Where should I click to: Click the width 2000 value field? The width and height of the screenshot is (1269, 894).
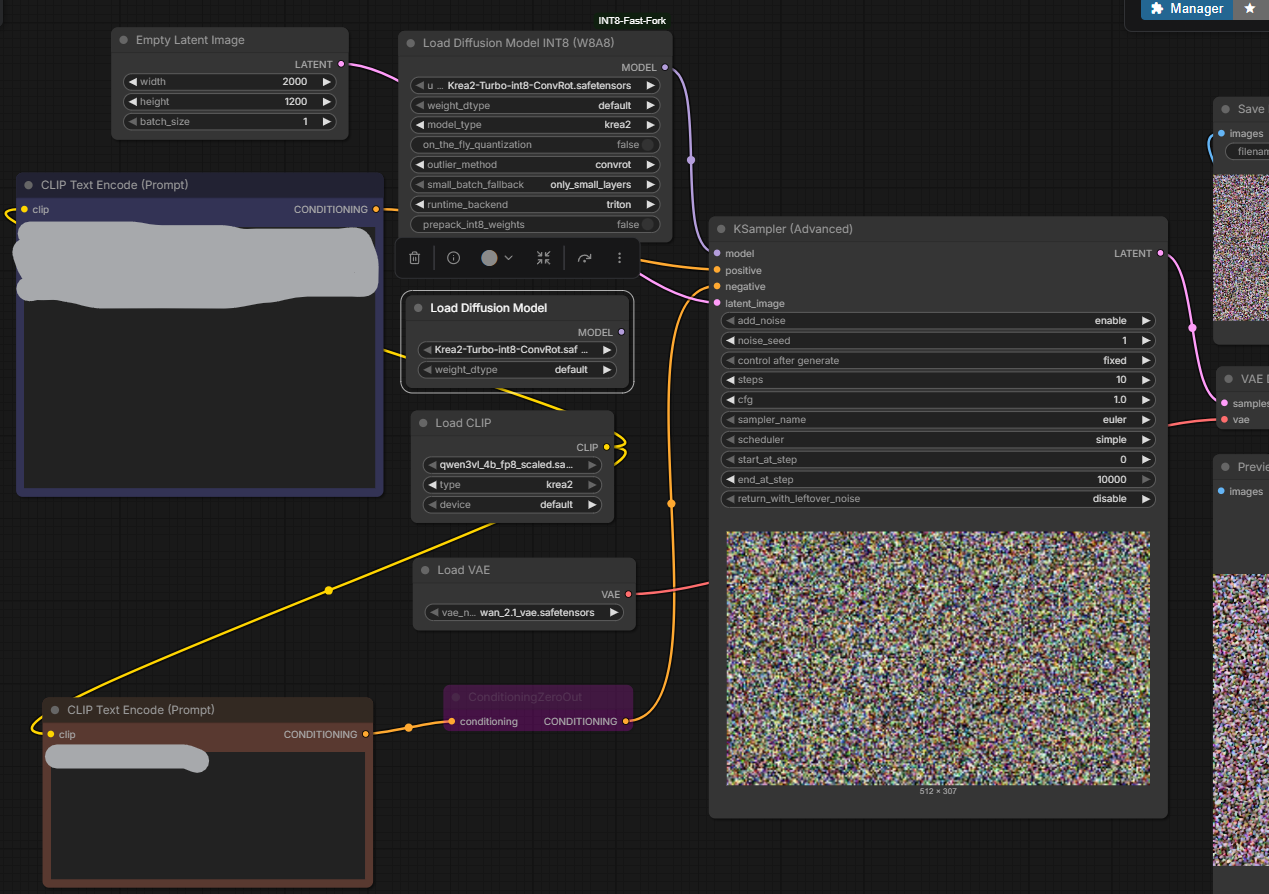pos(229,82)
